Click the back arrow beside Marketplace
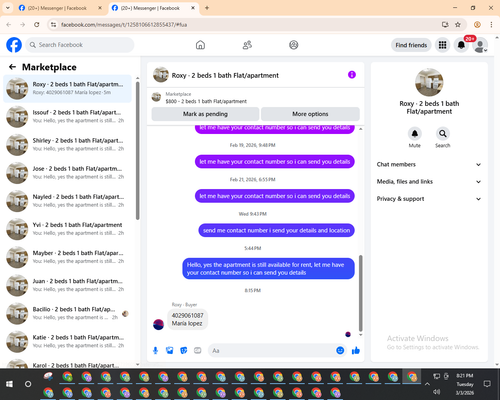The width and height of the screenshot is (500, 400). tap(12, 67)
